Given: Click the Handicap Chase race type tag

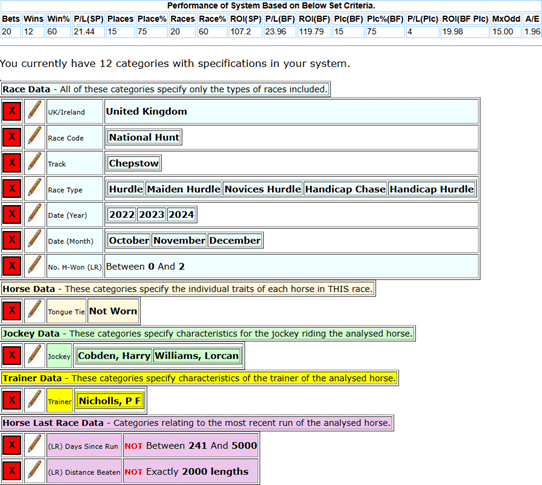Looking at the screenshot, I should tap(345, 189).
